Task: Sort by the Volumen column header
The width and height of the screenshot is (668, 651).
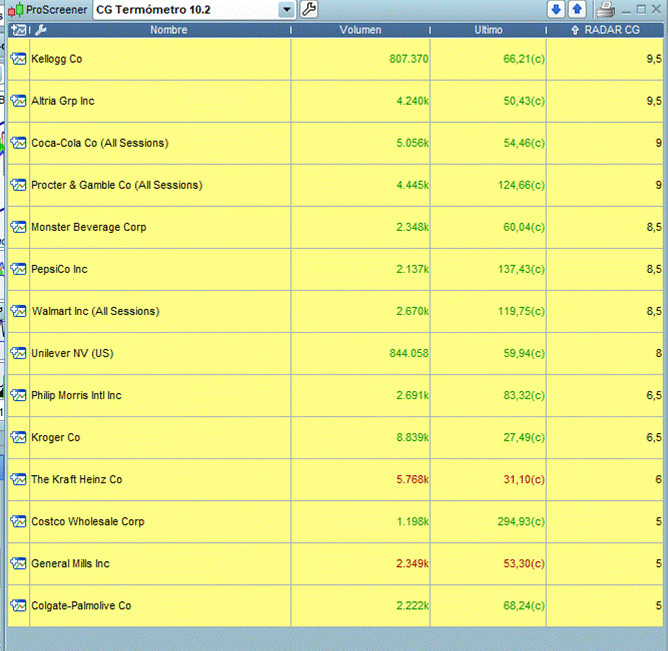Action: pos(360,30)
